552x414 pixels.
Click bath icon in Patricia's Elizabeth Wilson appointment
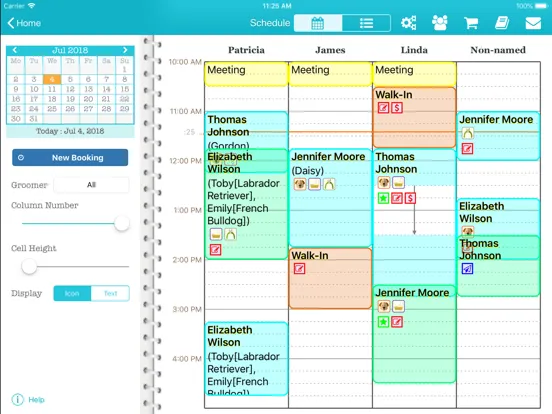(x=216, y=234)
